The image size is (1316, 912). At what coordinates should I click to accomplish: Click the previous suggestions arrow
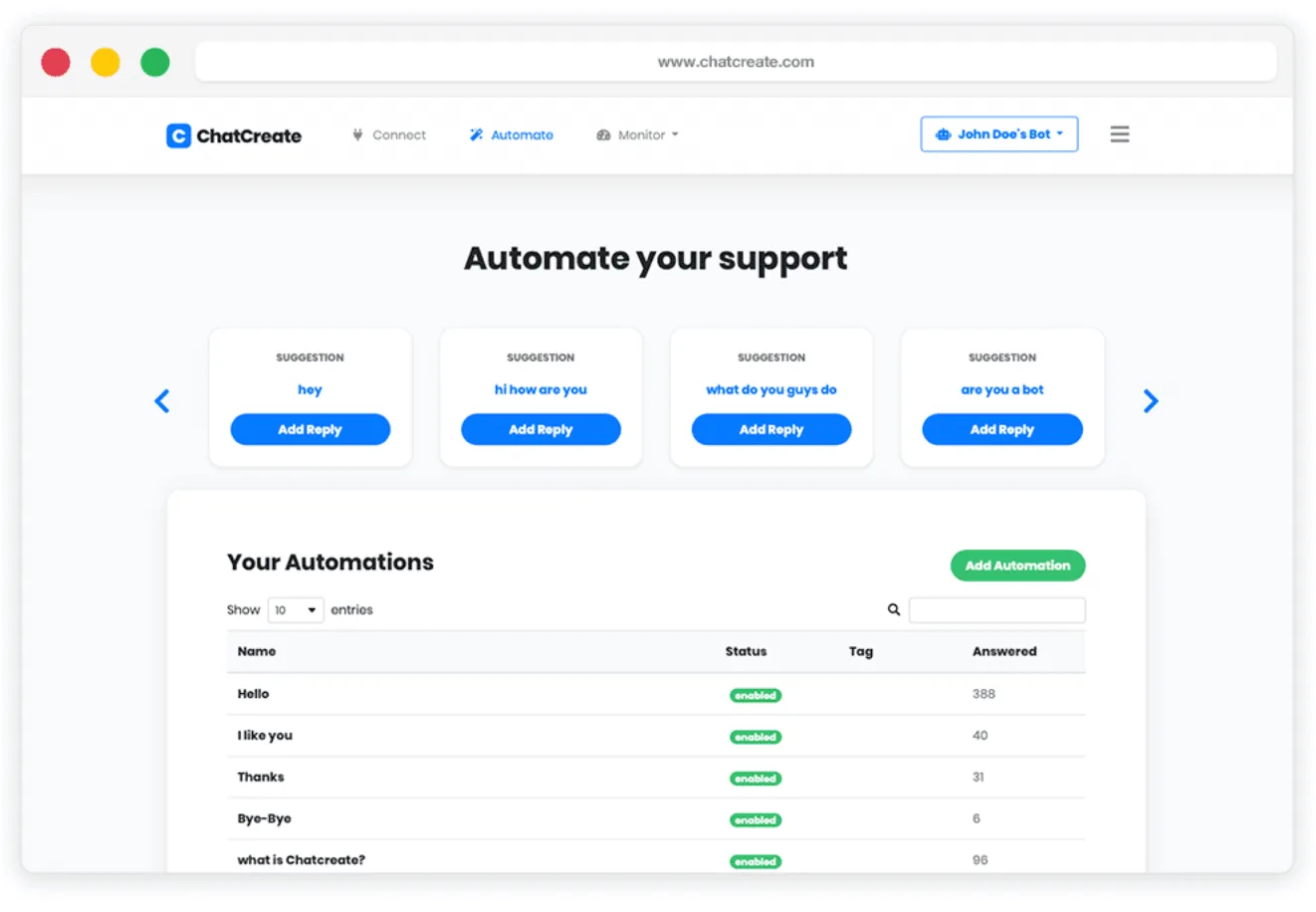click(162, 400)
